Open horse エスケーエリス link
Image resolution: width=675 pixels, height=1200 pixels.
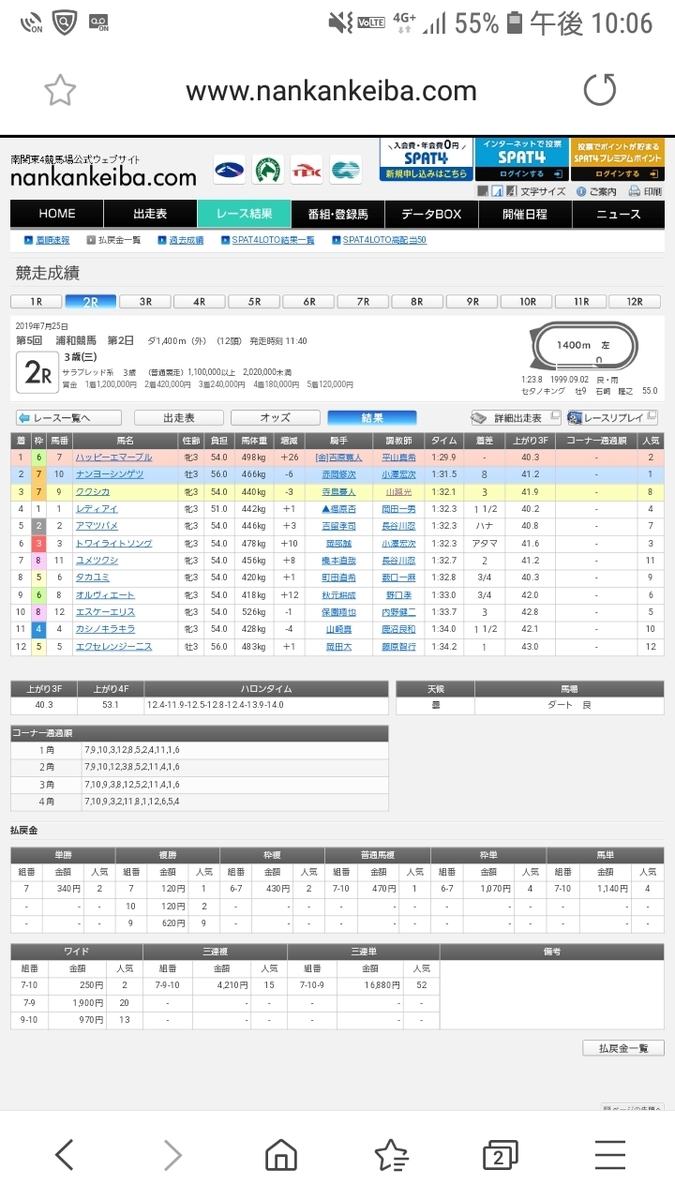click(x=106, y=612)
